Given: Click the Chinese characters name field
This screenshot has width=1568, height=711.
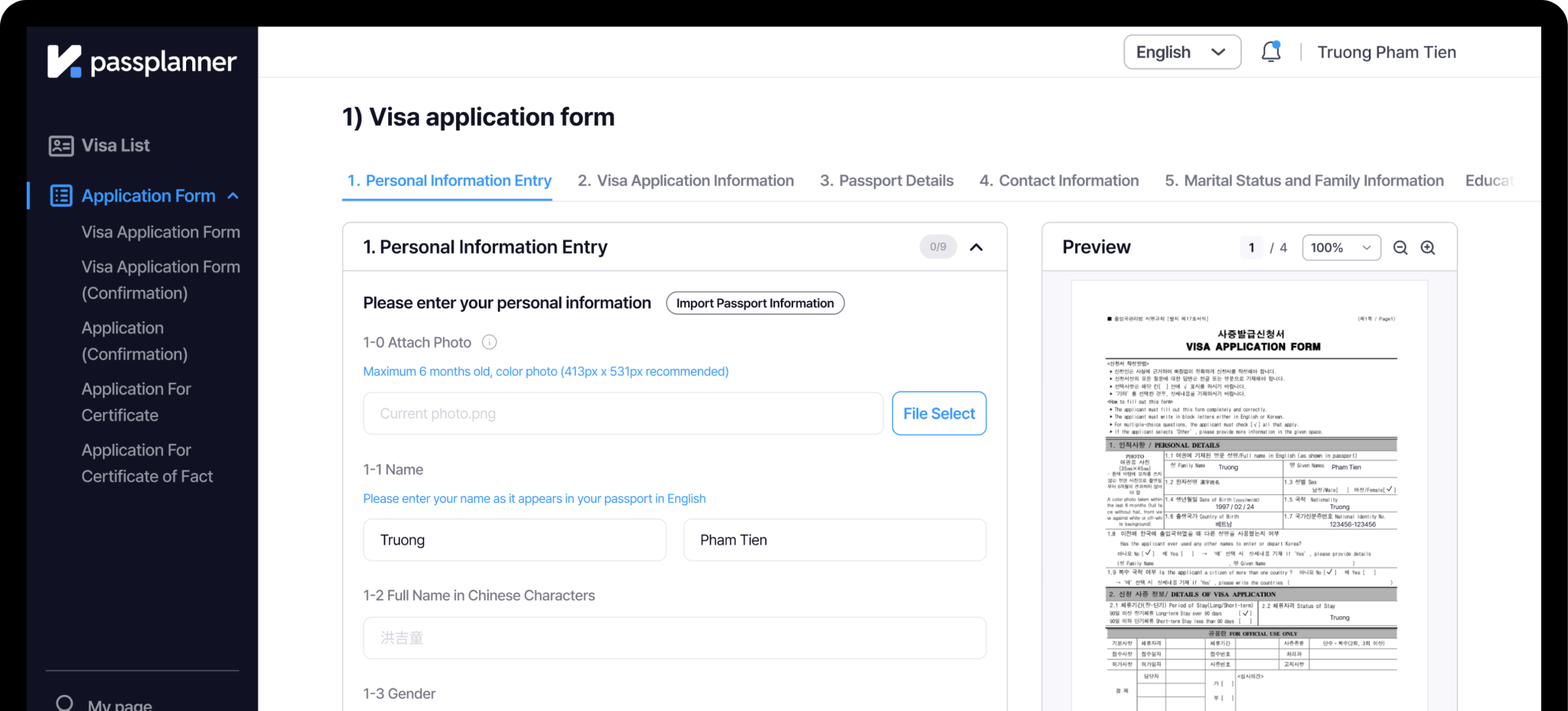Looking at the screenshot, I should 674,638.
